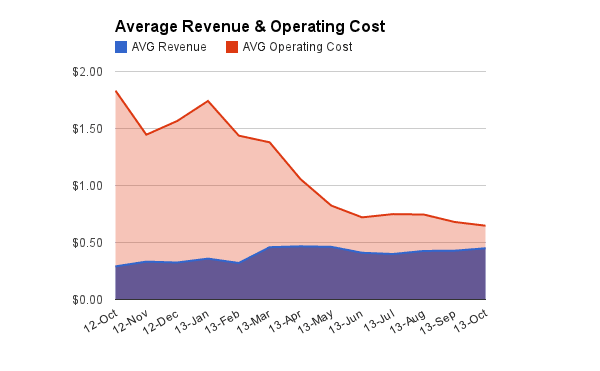Click the 13-May x-axis label

coord(315,322)
